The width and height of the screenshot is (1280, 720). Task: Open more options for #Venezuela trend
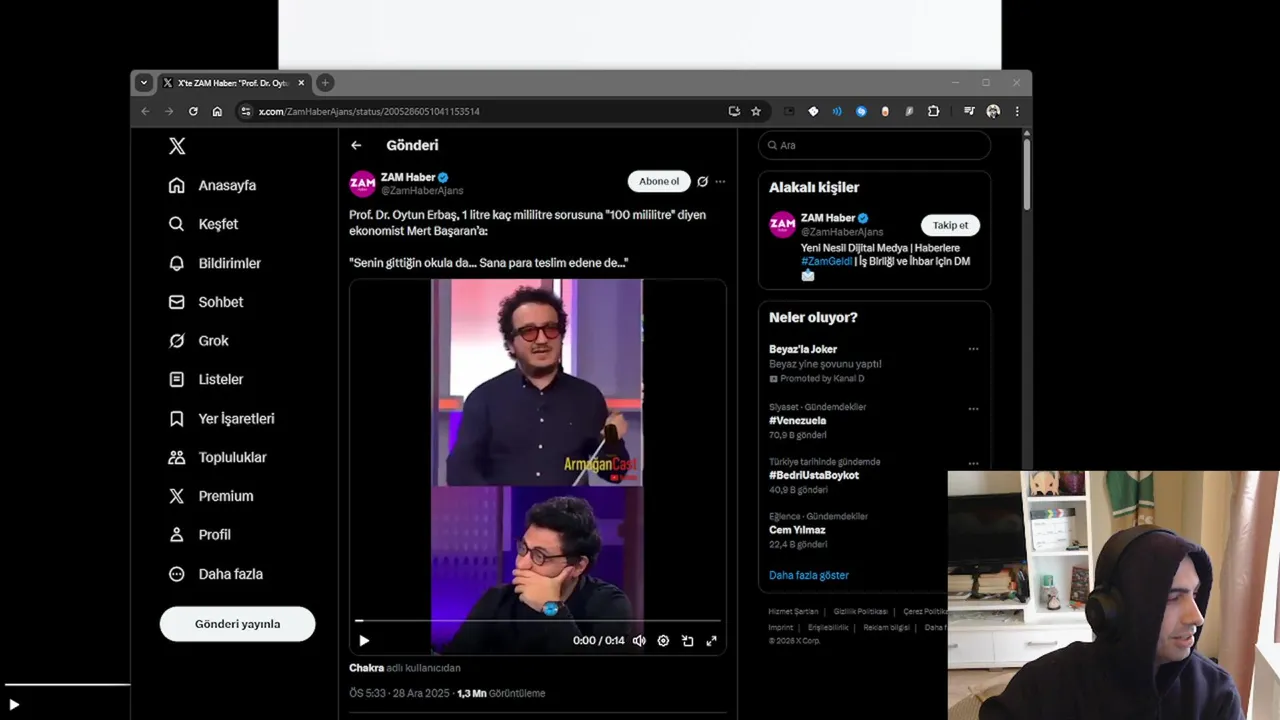(x=973, y=409)
